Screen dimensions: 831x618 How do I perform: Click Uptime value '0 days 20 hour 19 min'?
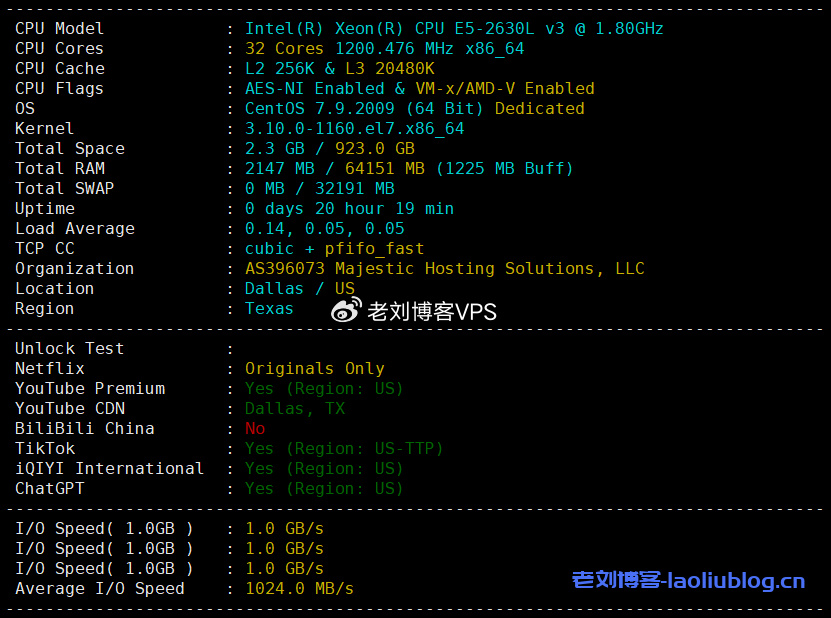pyautogui.click(x=349, y=209)
